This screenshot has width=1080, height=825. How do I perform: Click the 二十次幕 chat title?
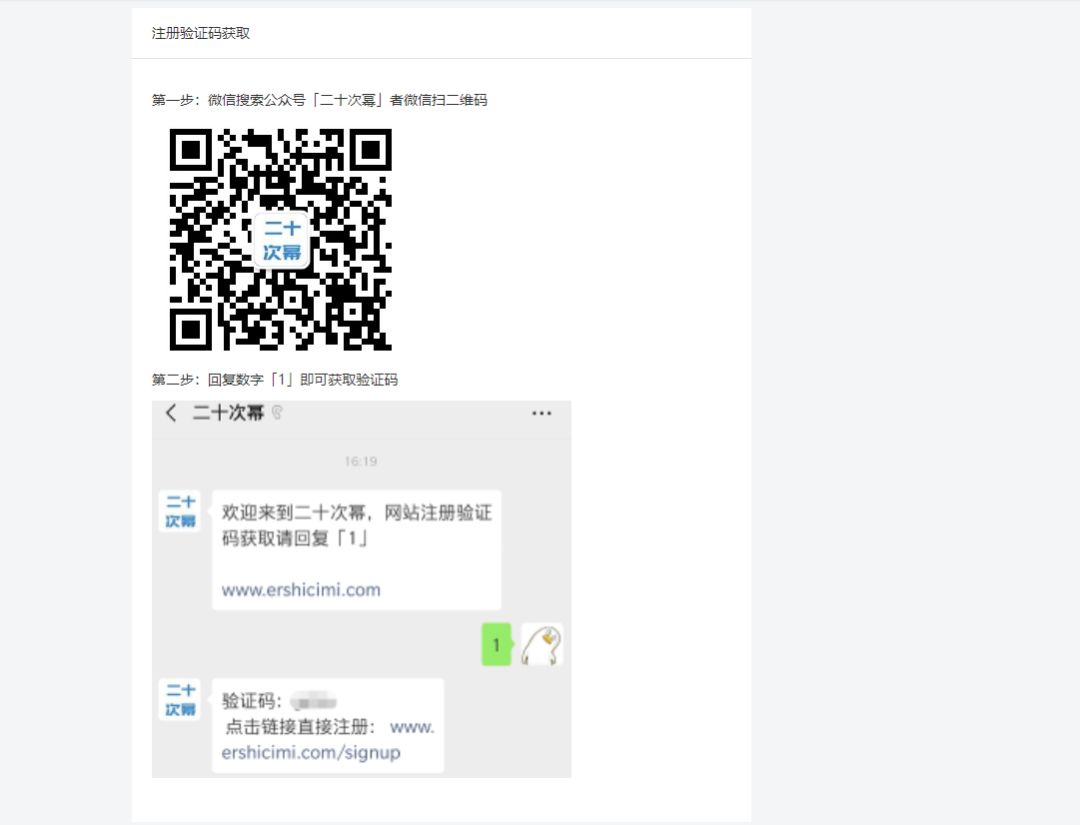pos(228,412)
